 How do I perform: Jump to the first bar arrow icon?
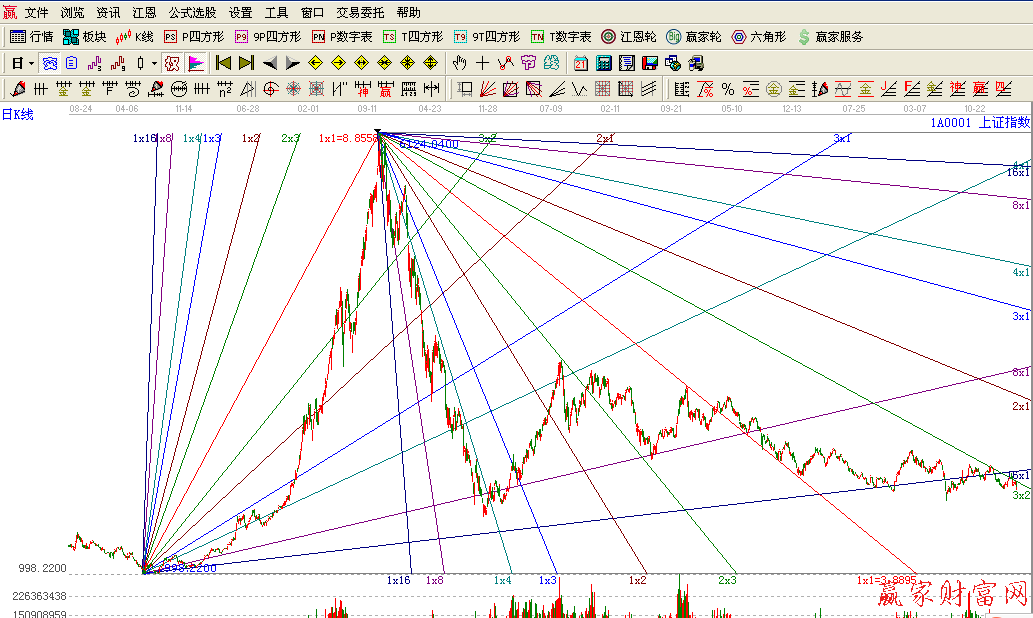tap(224, 63)
